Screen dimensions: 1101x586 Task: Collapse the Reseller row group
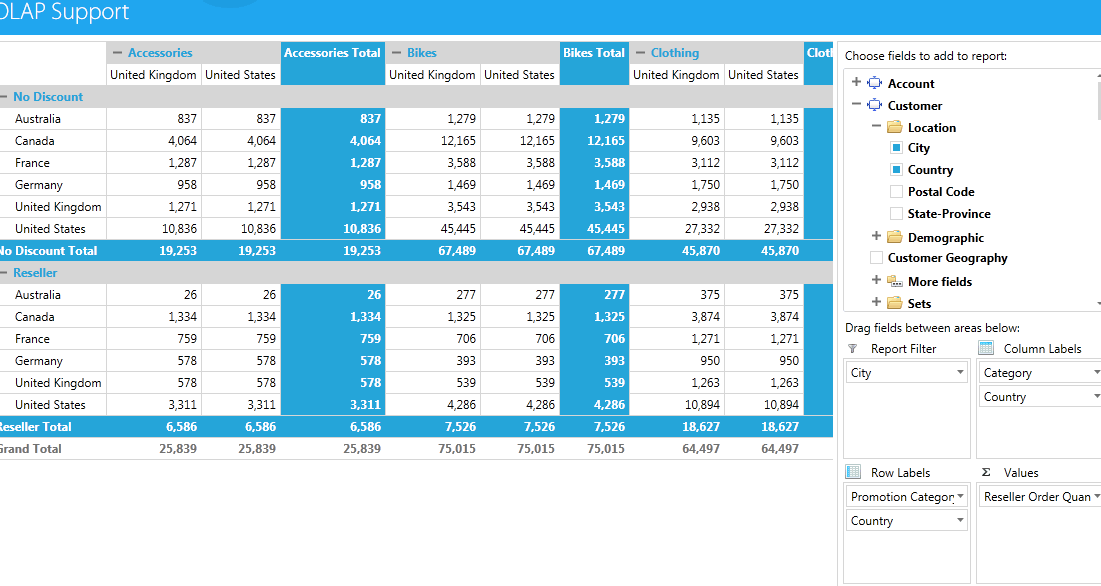tap(4, 273)
